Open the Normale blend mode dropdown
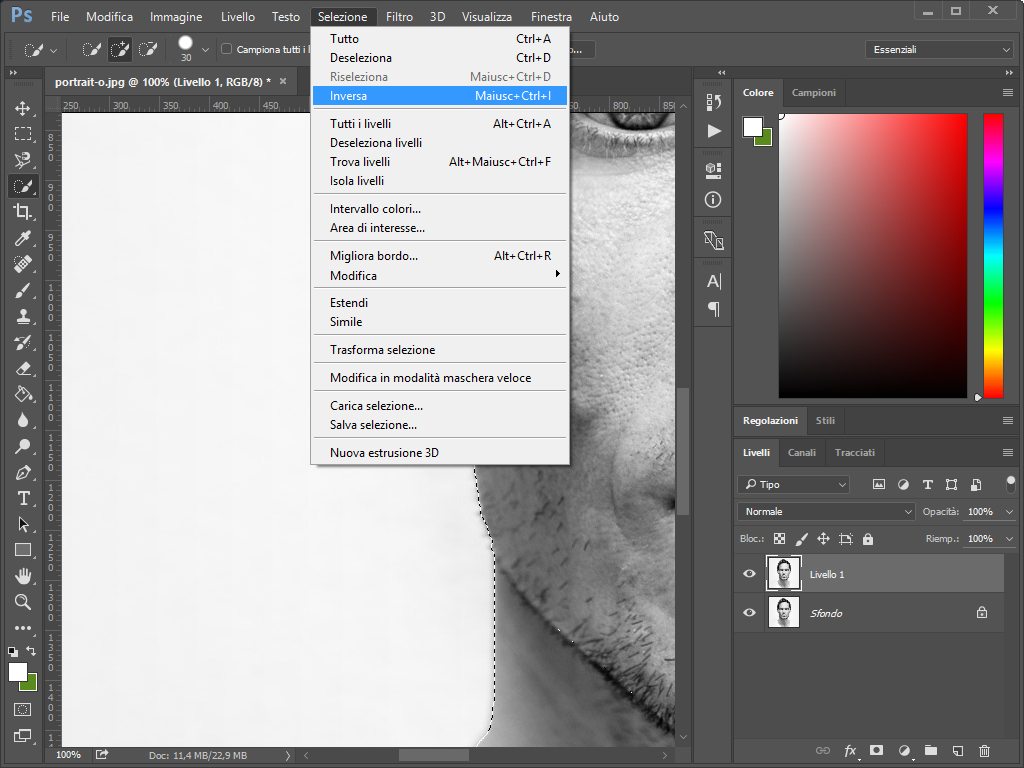Image resolution: width=1024 pixels, height=768 pixels. [826, 511]
